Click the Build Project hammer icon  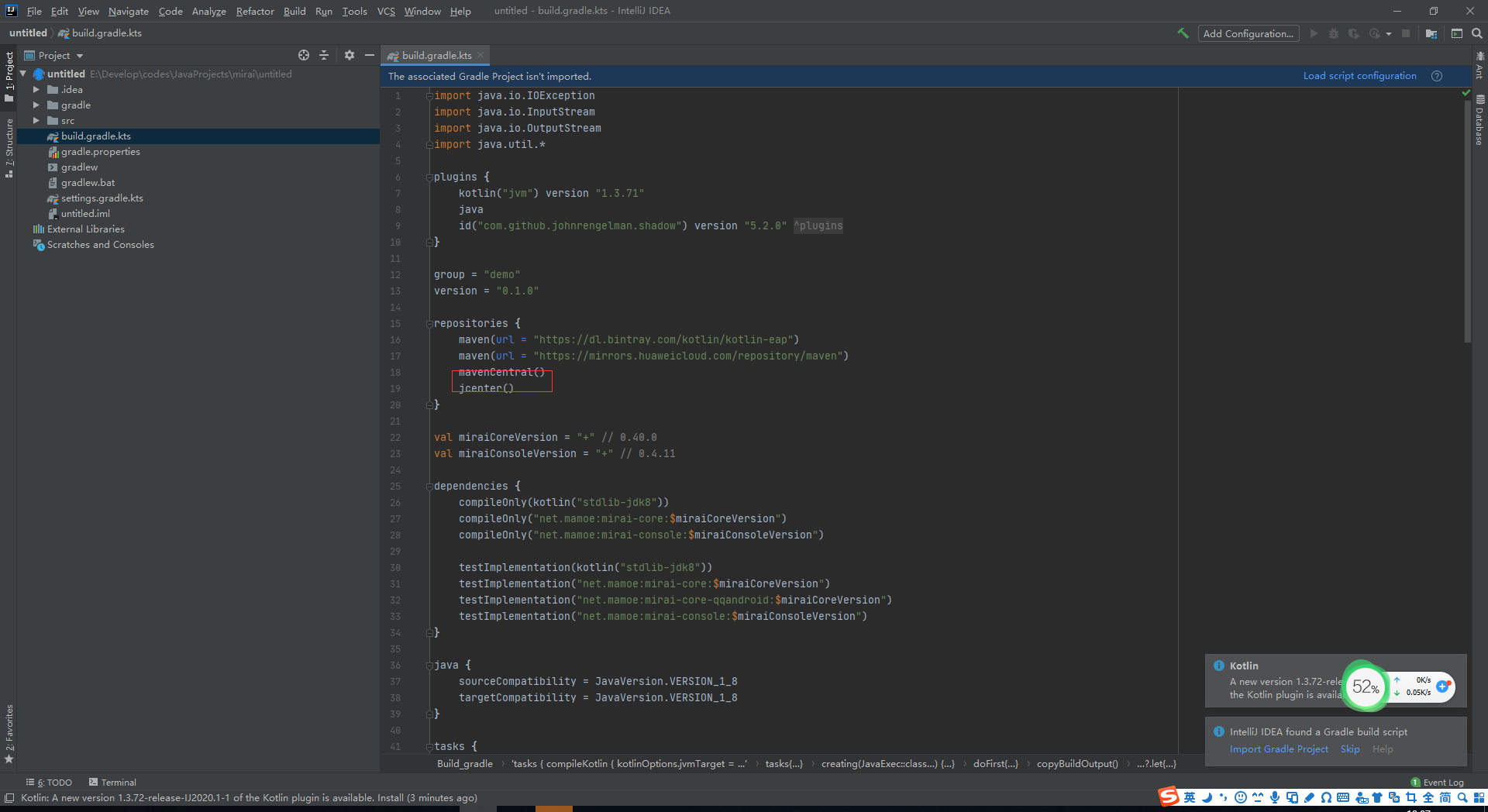point(1183,33)
